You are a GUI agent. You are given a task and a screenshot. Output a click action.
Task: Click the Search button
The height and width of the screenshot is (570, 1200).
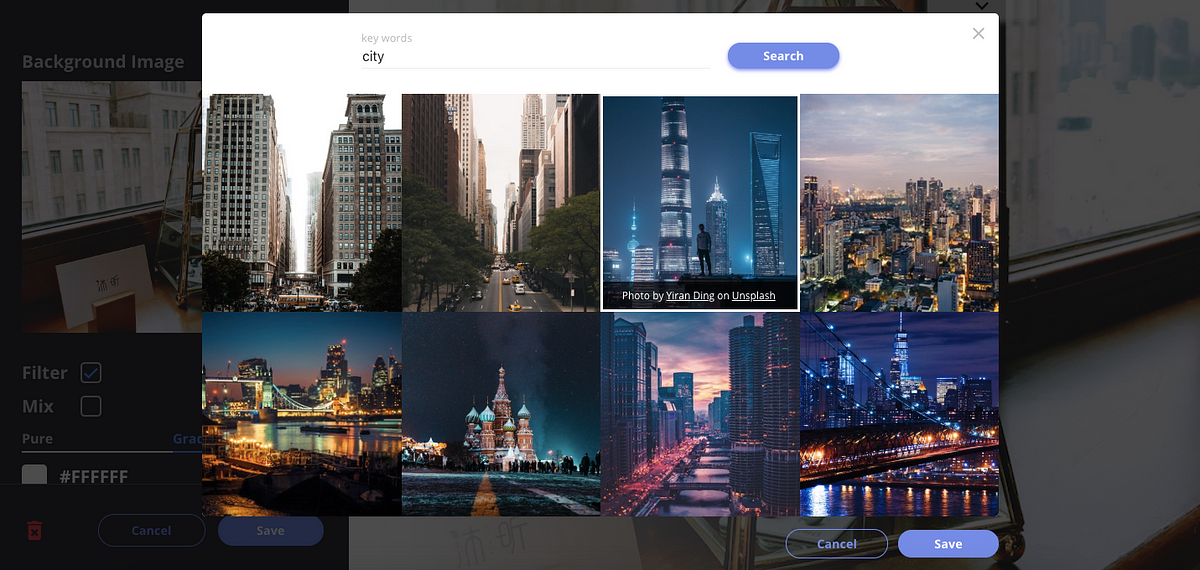tap(783, 56)
